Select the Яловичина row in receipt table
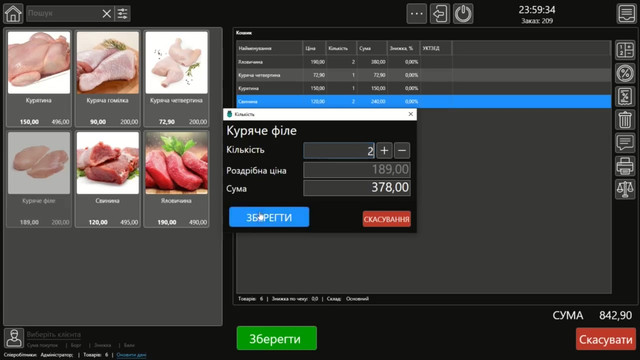 424,62
